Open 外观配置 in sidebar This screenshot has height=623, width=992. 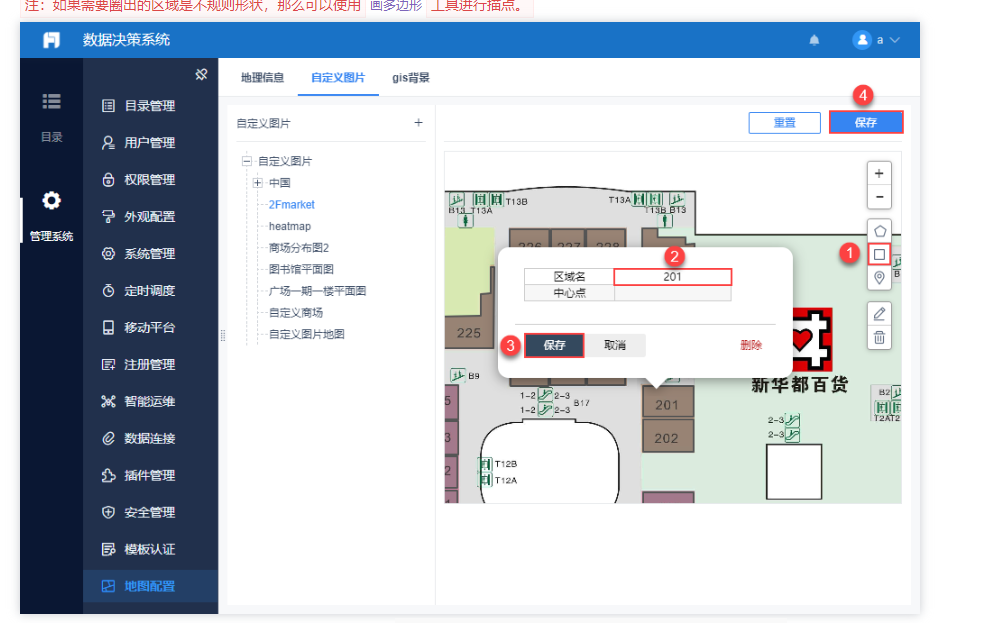pos(150,216)
